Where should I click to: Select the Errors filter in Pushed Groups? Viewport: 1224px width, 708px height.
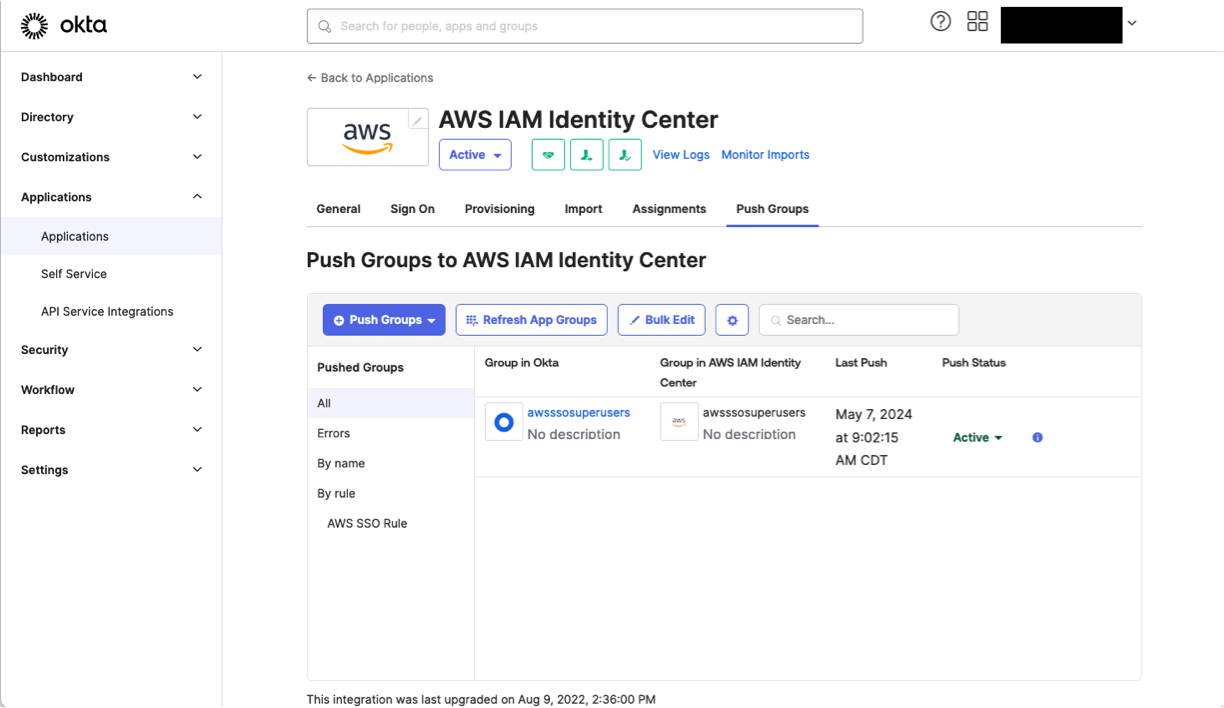[333, 433]
